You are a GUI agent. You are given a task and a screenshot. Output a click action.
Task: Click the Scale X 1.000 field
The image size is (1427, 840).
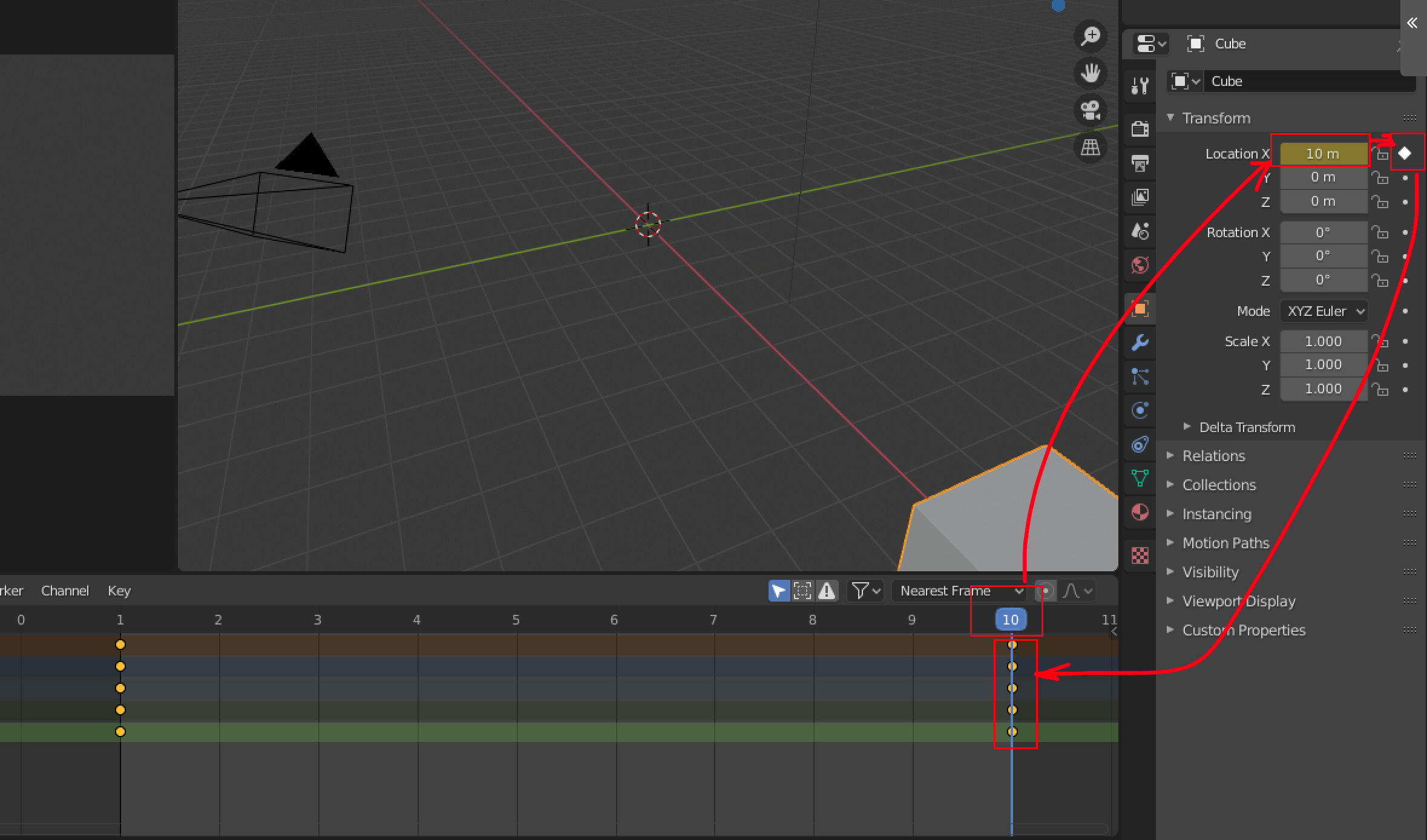pos(1324,341)
